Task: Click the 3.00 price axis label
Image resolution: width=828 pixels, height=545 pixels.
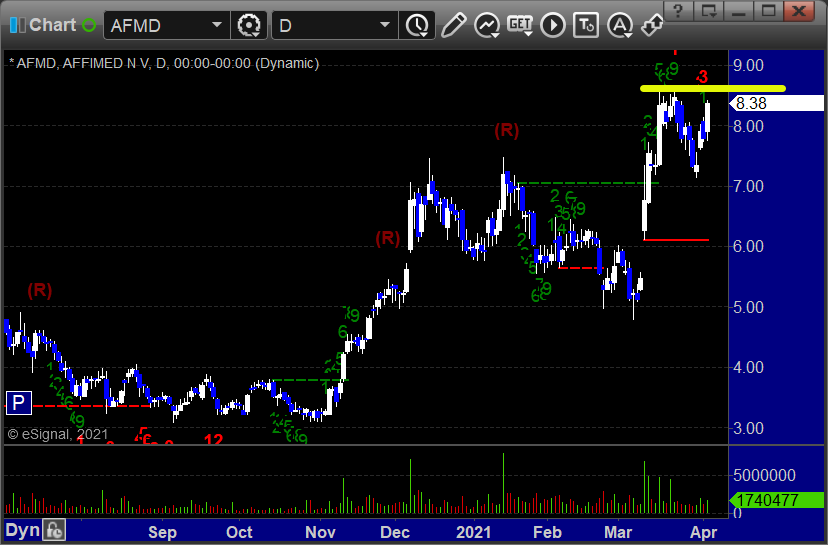Action: [x=748, y=428]
